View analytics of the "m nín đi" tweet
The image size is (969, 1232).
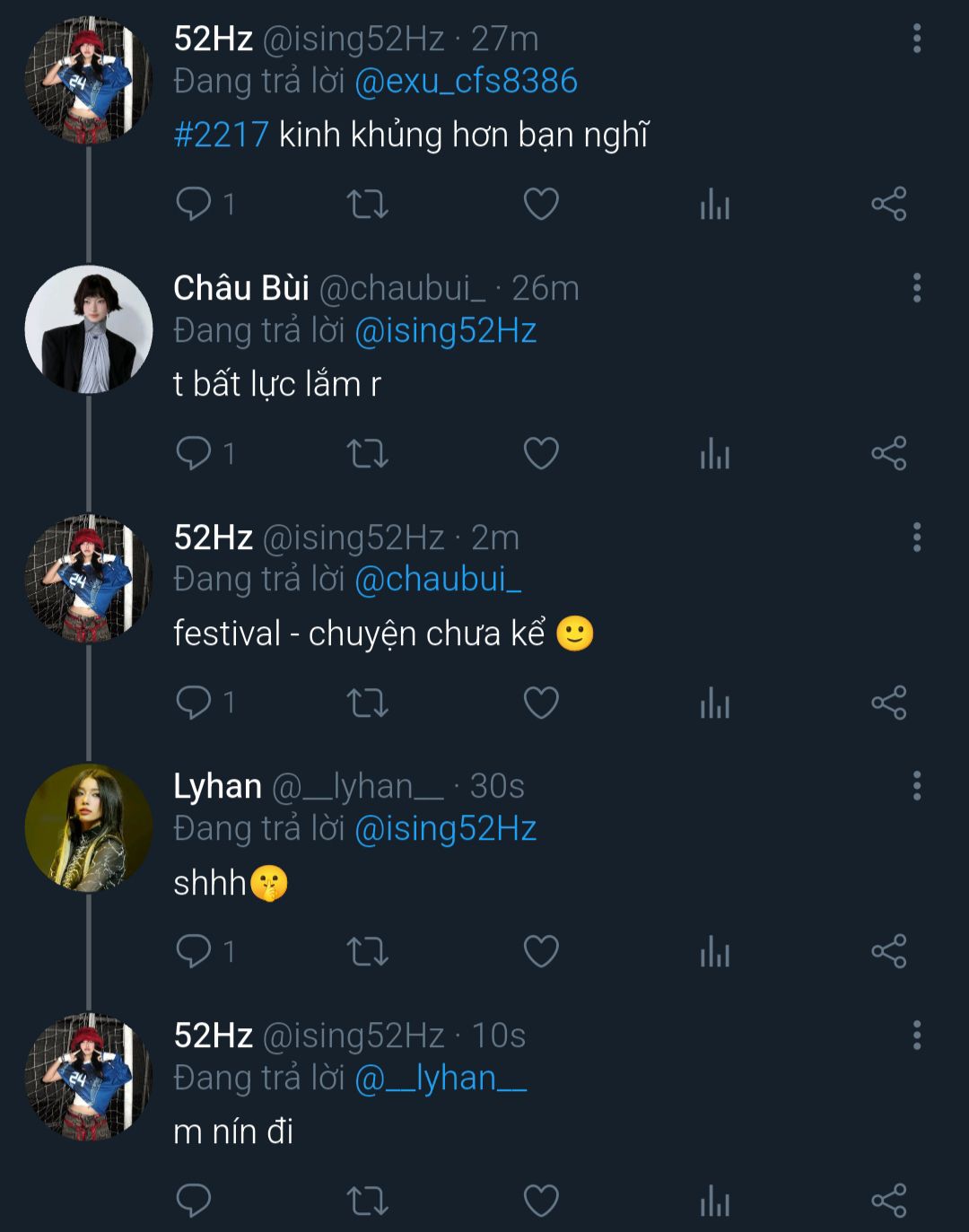[x=714, y=1201]
